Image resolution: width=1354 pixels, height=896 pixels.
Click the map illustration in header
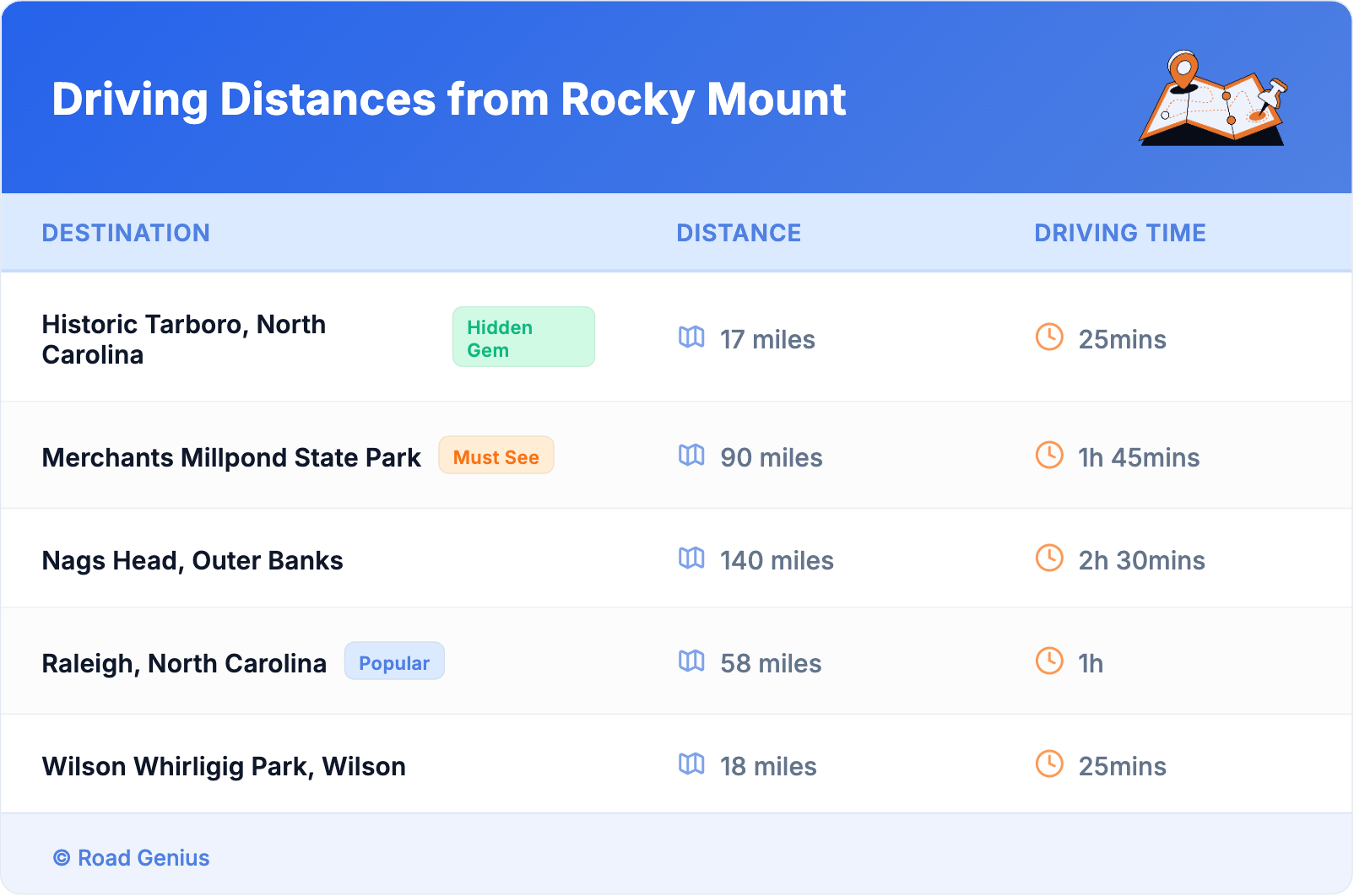pos(1214,99)
